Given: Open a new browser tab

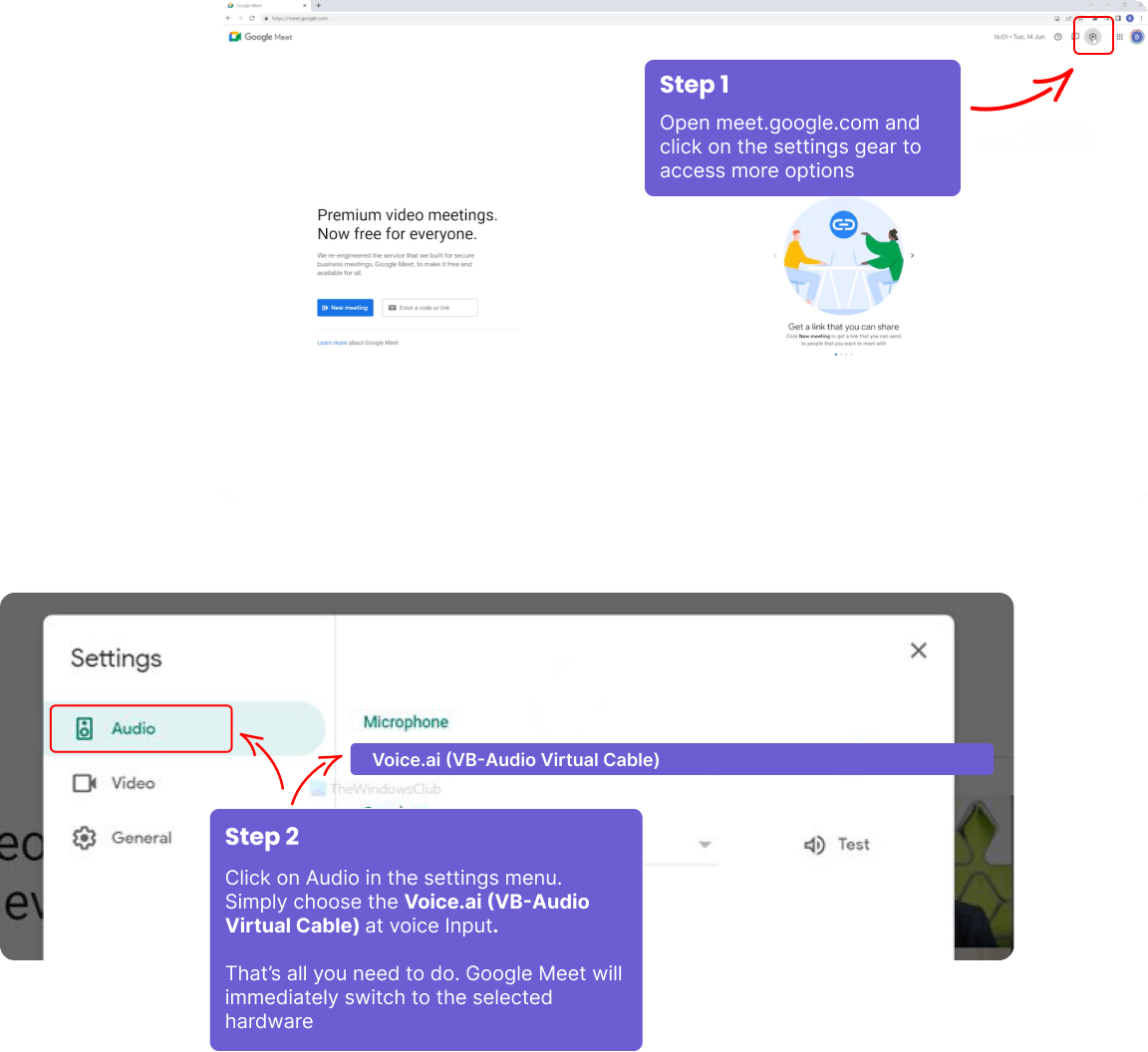Looking at the screenshot, I should pyautogui.click(x=319, y=5).
